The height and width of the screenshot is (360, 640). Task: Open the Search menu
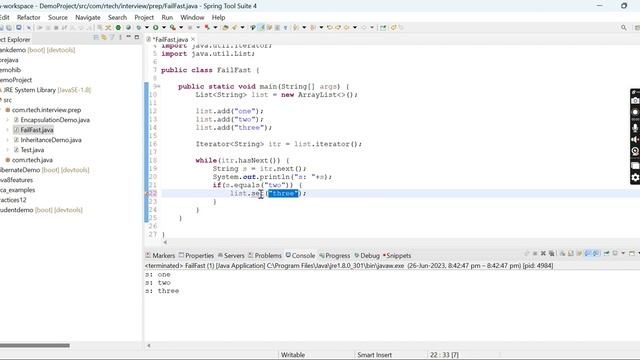(x=118, y=18)
